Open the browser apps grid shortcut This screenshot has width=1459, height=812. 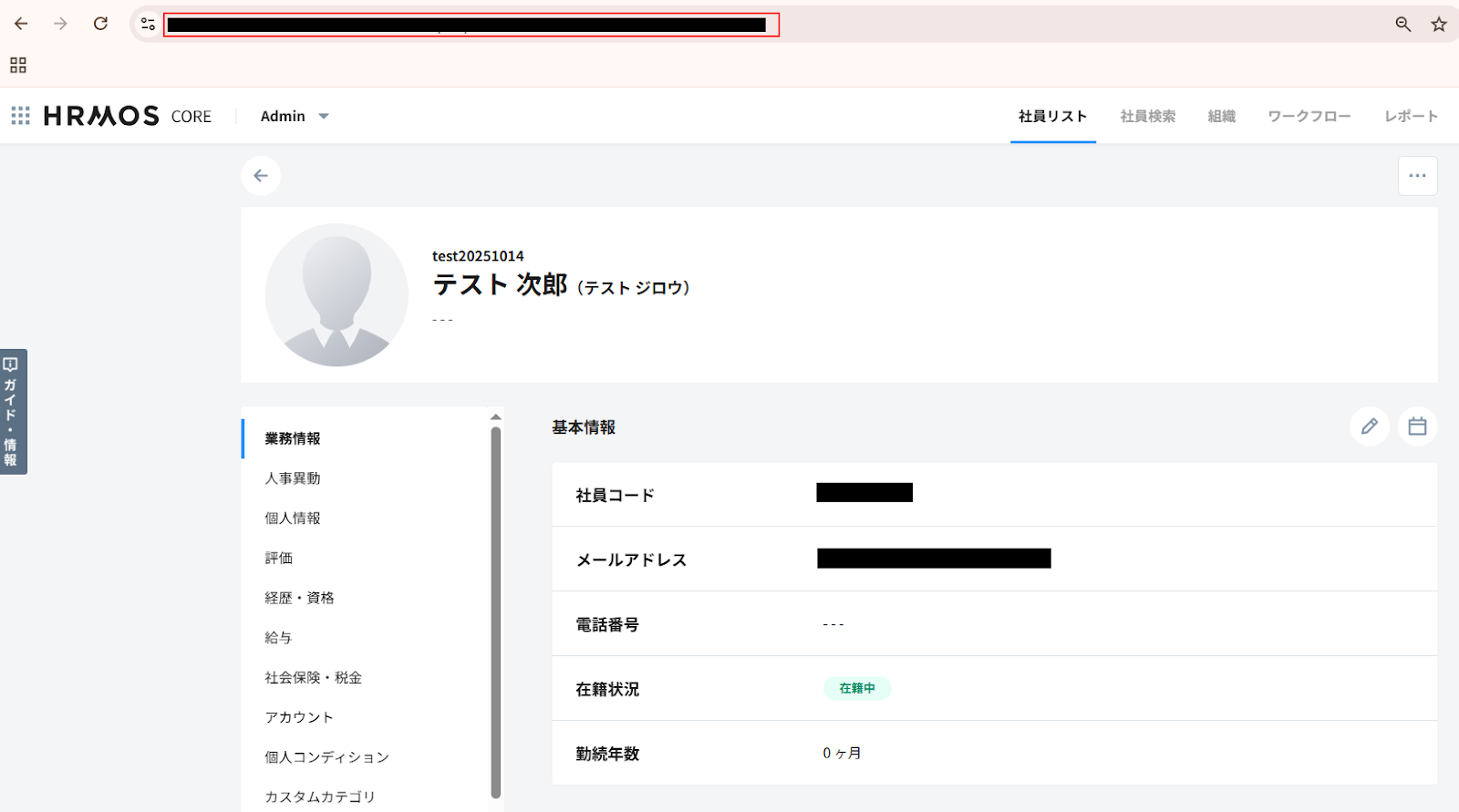point(18,65)
